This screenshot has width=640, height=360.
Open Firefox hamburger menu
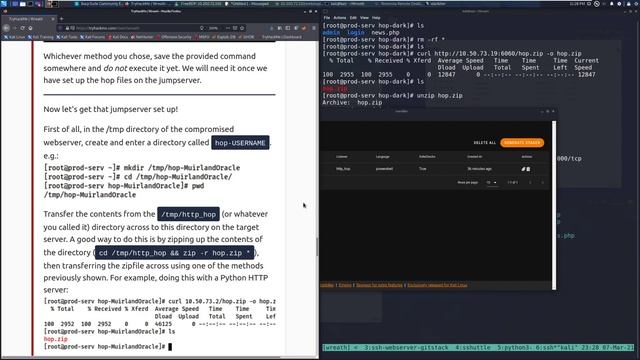[313, 28]
